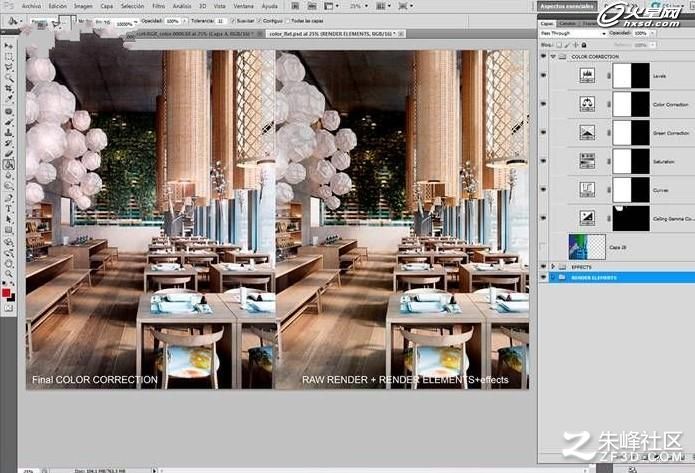The image size is (695, 473).
Task: Enable Todas las capas checkbox
Action: (x=288, y=21)
